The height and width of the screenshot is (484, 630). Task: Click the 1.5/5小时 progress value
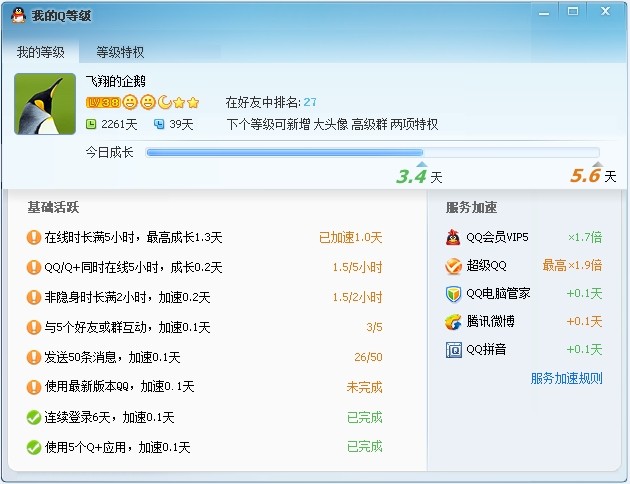click(x=357, y=267)
